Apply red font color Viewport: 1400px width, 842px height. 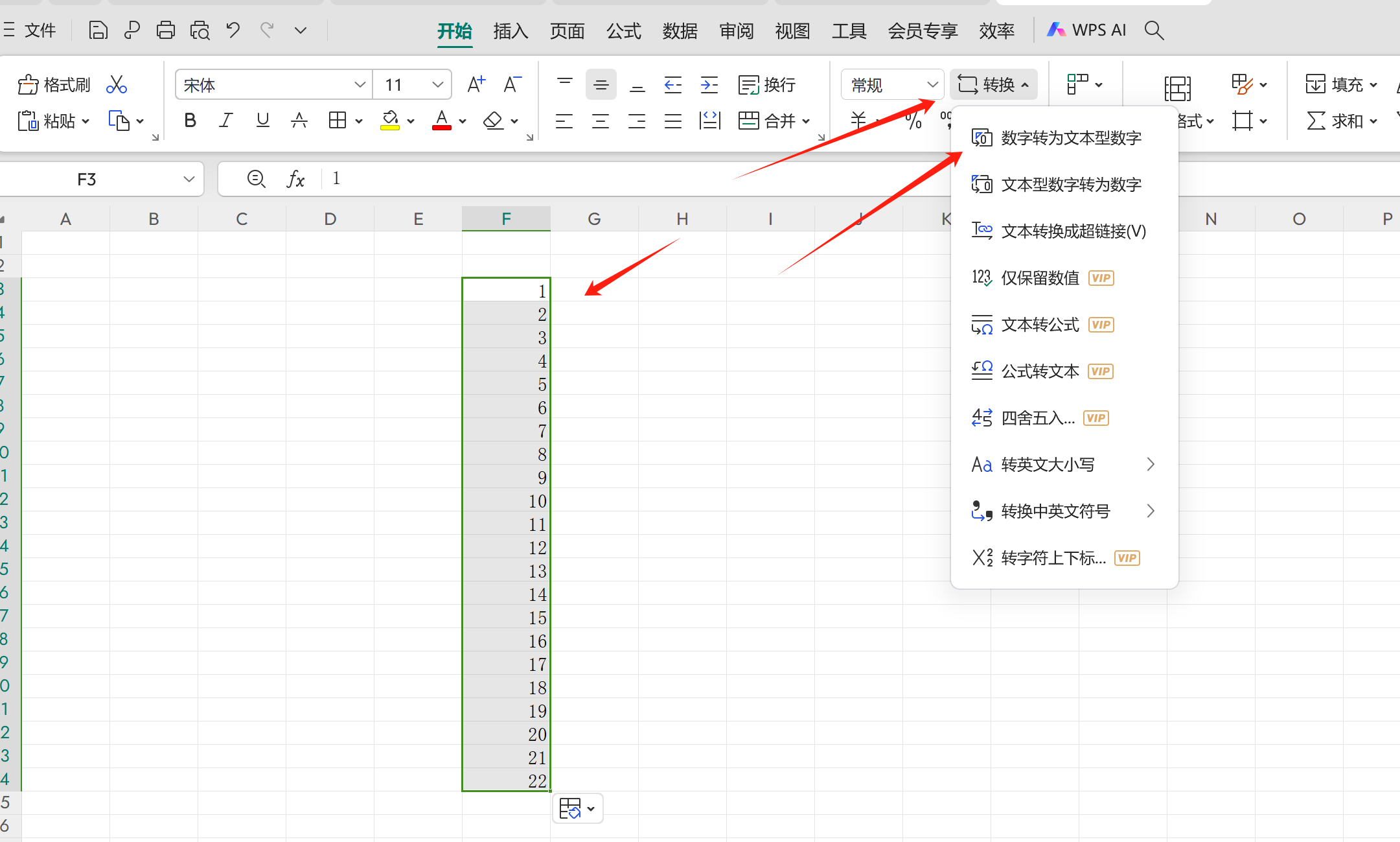click(x=442, y=121)
